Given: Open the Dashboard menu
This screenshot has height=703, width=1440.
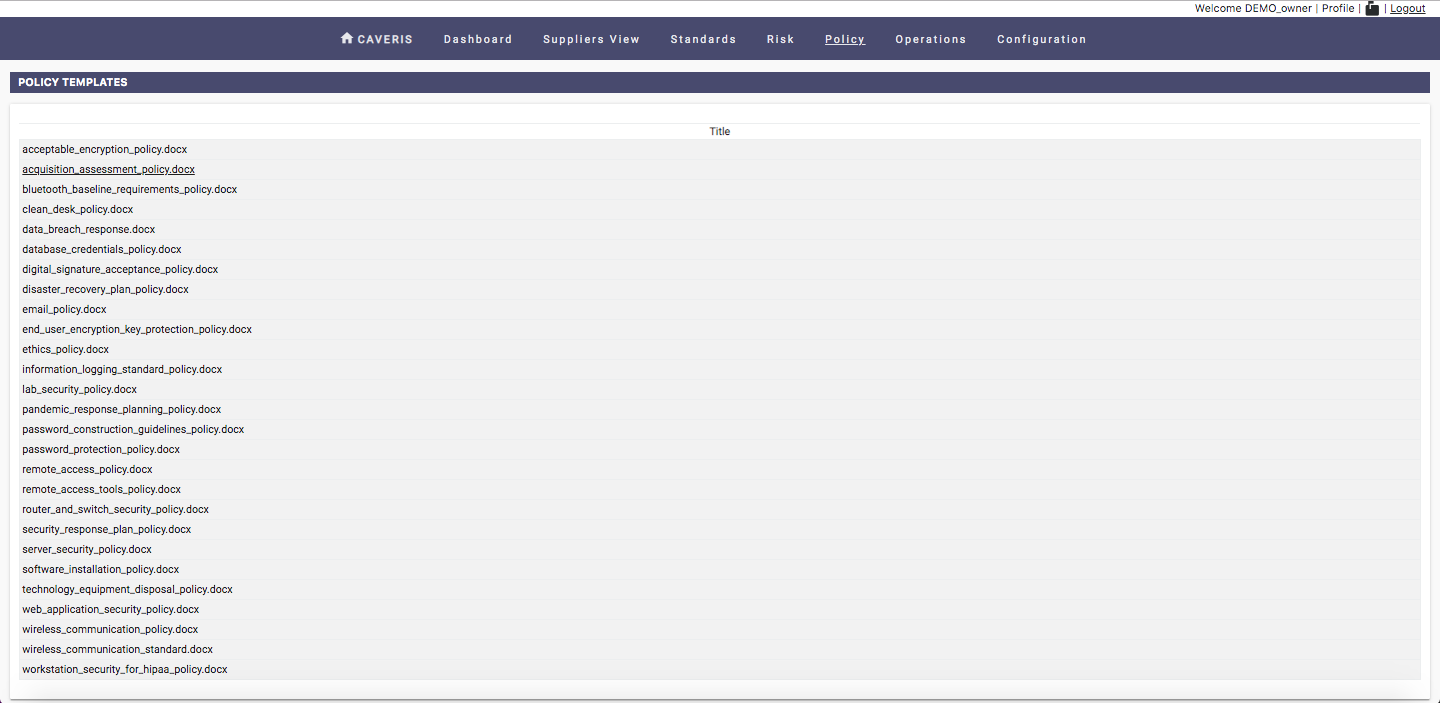Looking at the screenshot, I should pos(478,39).
